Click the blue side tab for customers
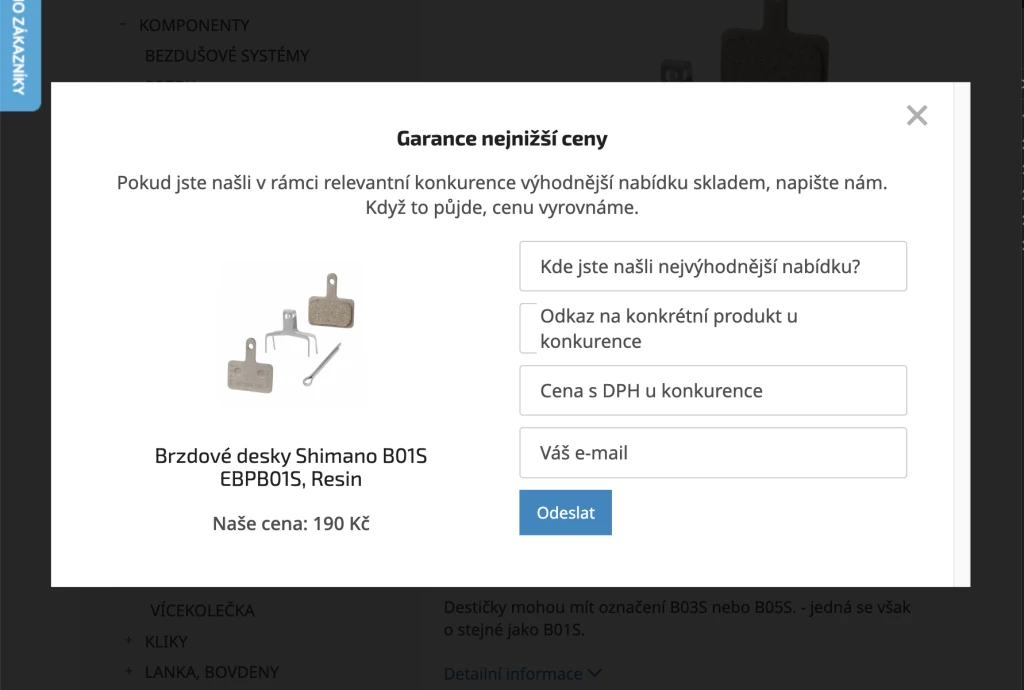 pyautogui.click(x=20, y=54)
